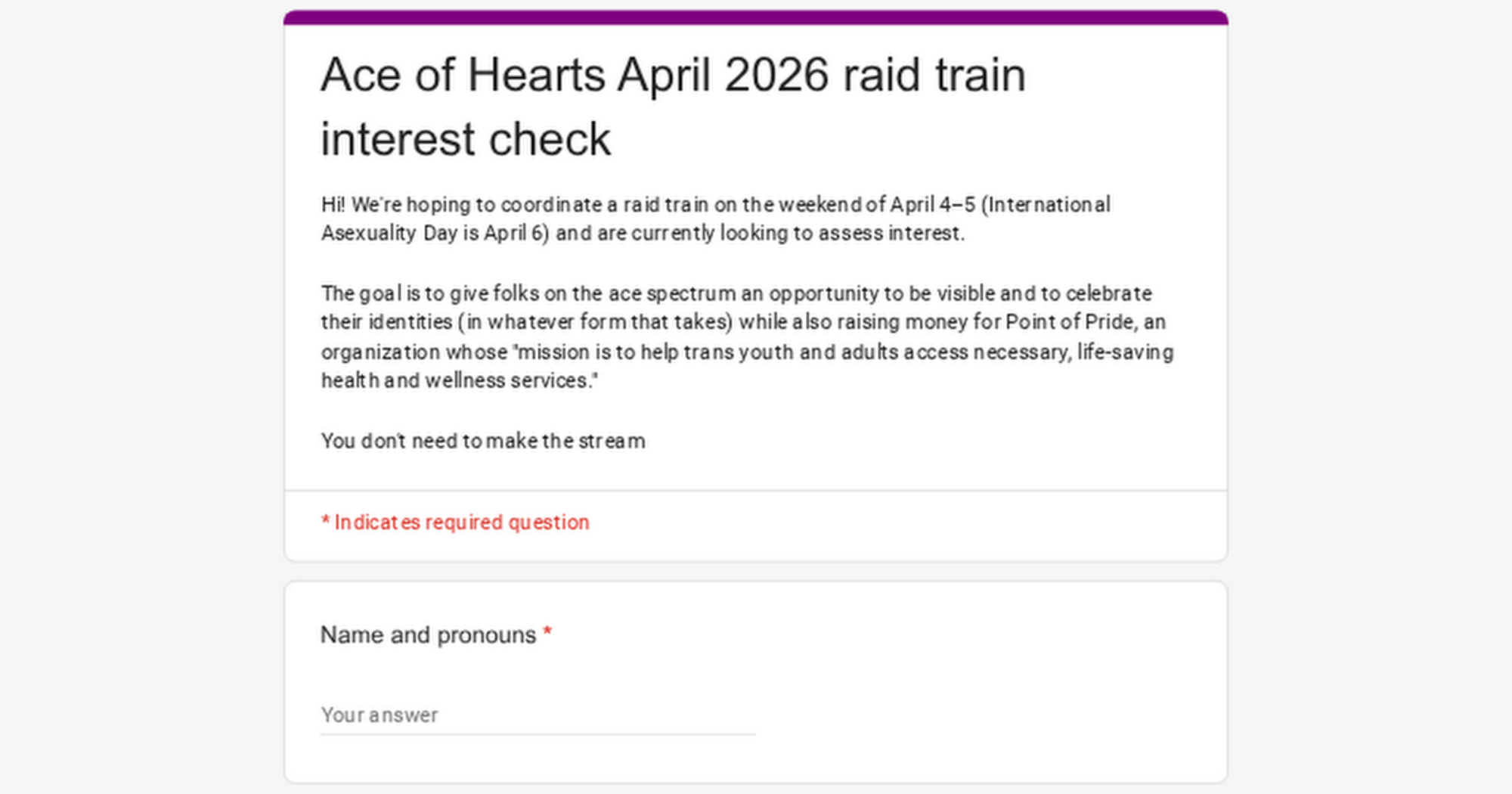Click the red asterisk before "Indicates"

pyautogui.click(x=325, y=522)
